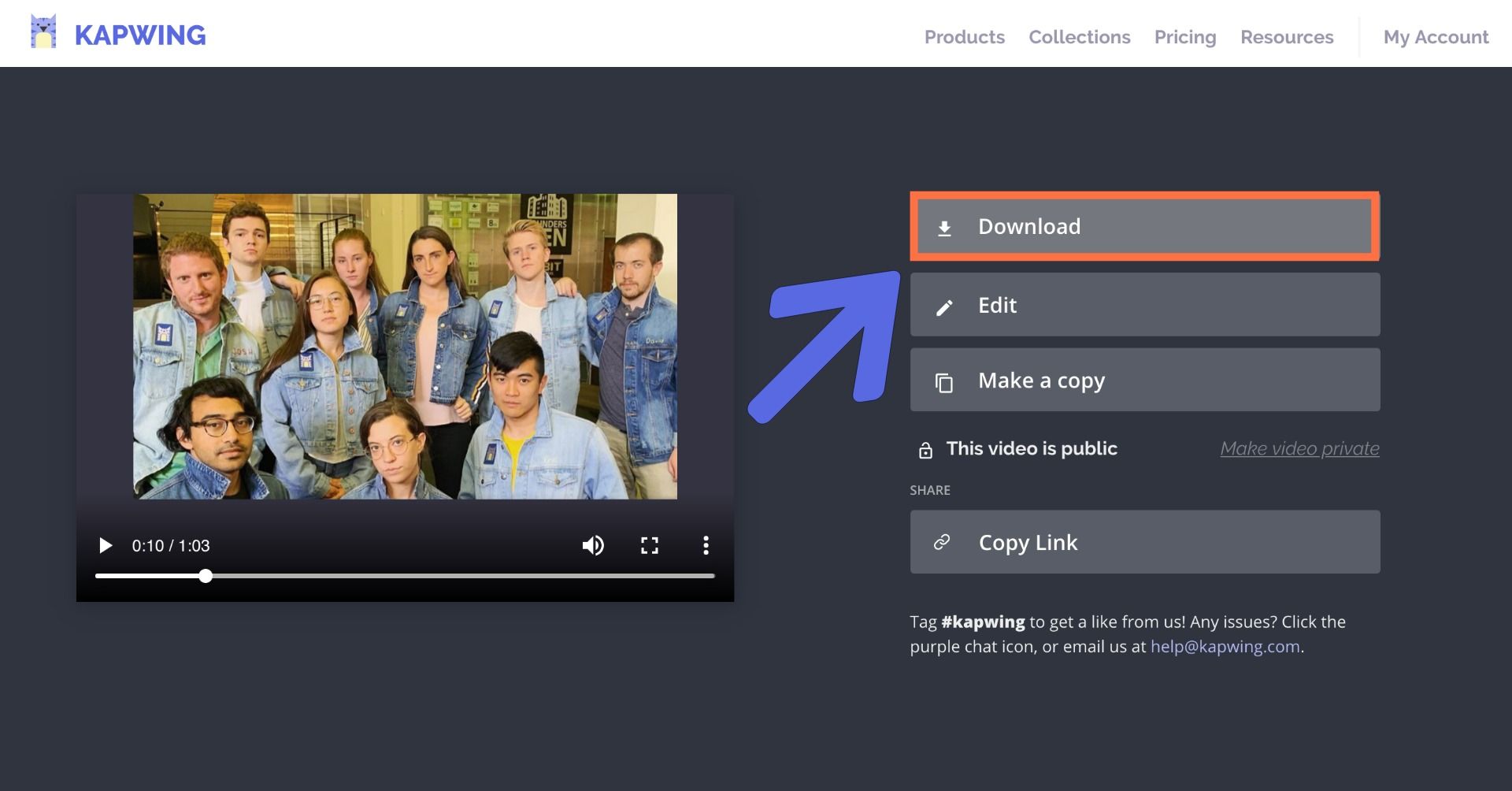Open the Products menu
Viewport: 1512px width, 791px height.
(964, 37)
